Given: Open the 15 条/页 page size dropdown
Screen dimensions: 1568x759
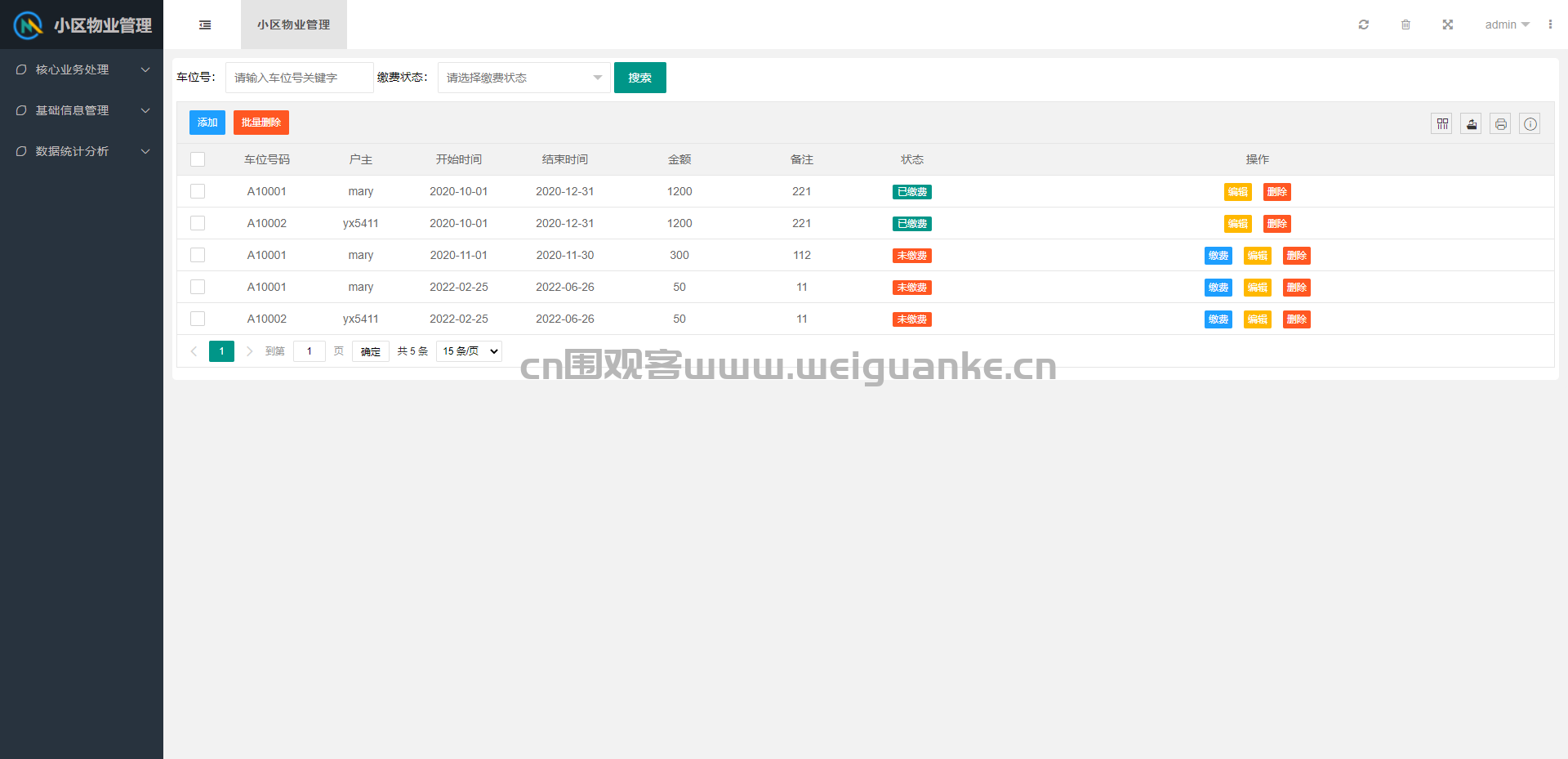Looking at the screenshot, I should click(470, 351).
